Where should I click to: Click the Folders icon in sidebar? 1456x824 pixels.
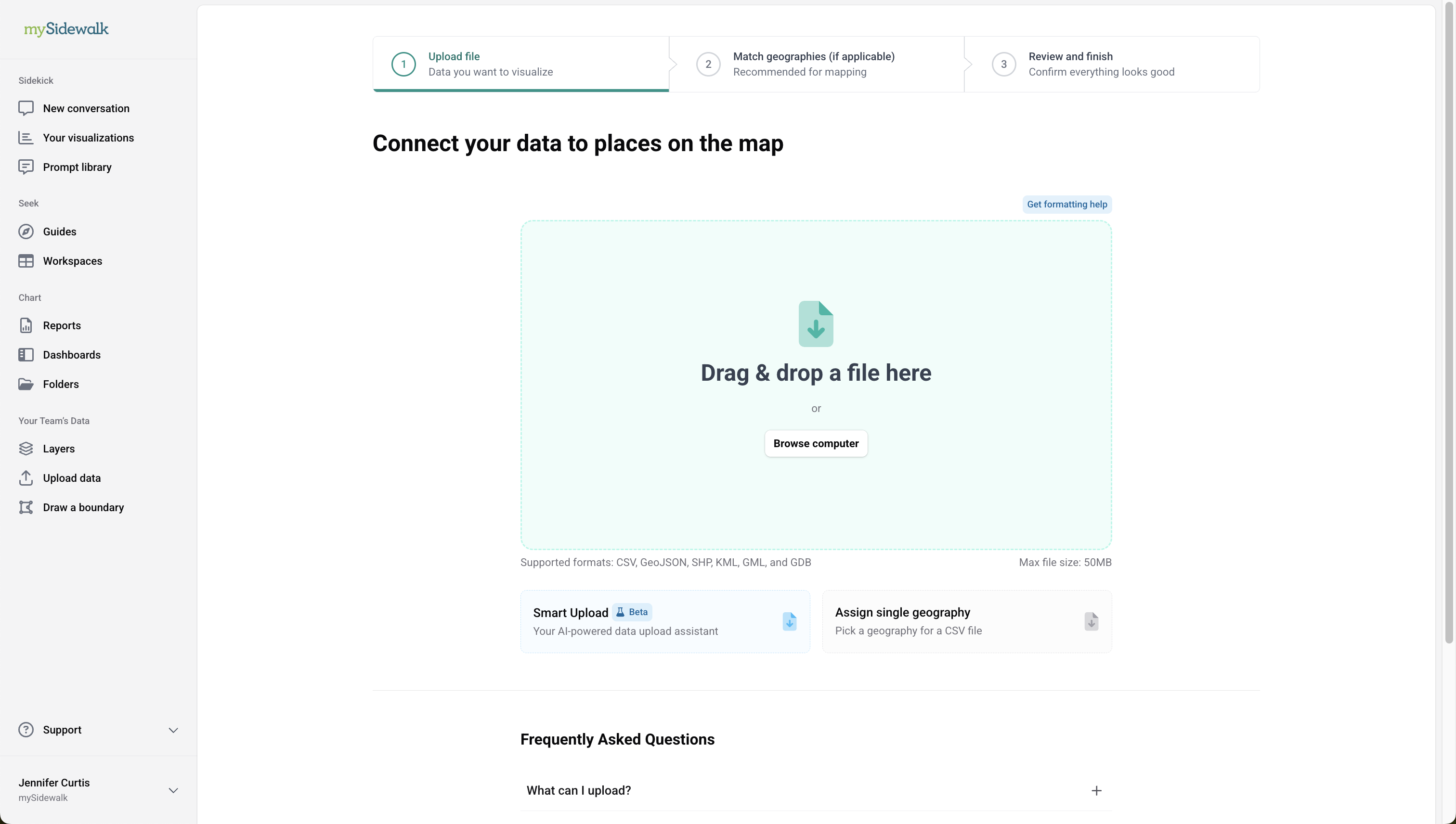pyautogui.click(x=26, y=384)
